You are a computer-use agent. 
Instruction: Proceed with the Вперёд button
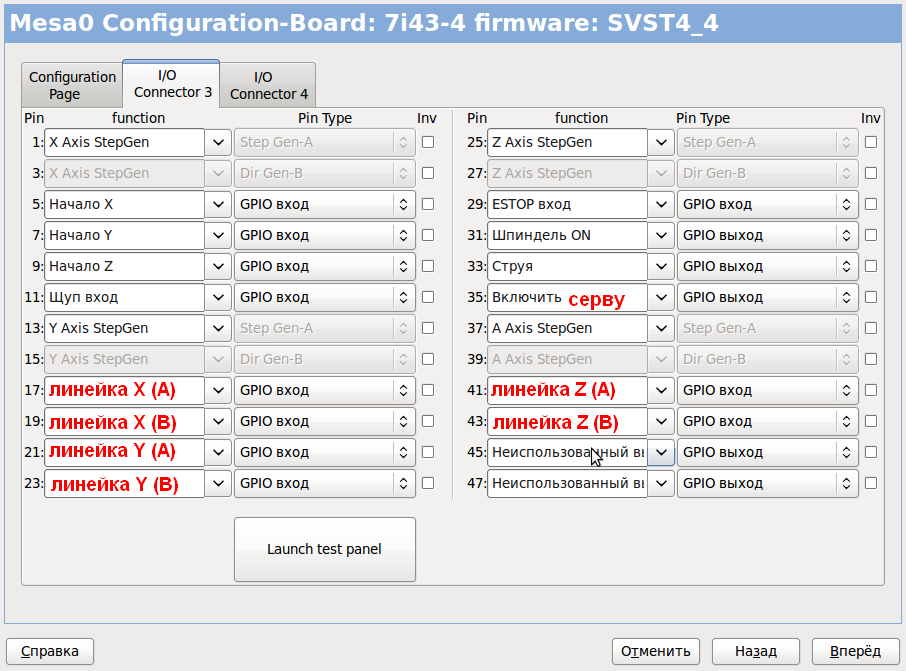point(856,651)
